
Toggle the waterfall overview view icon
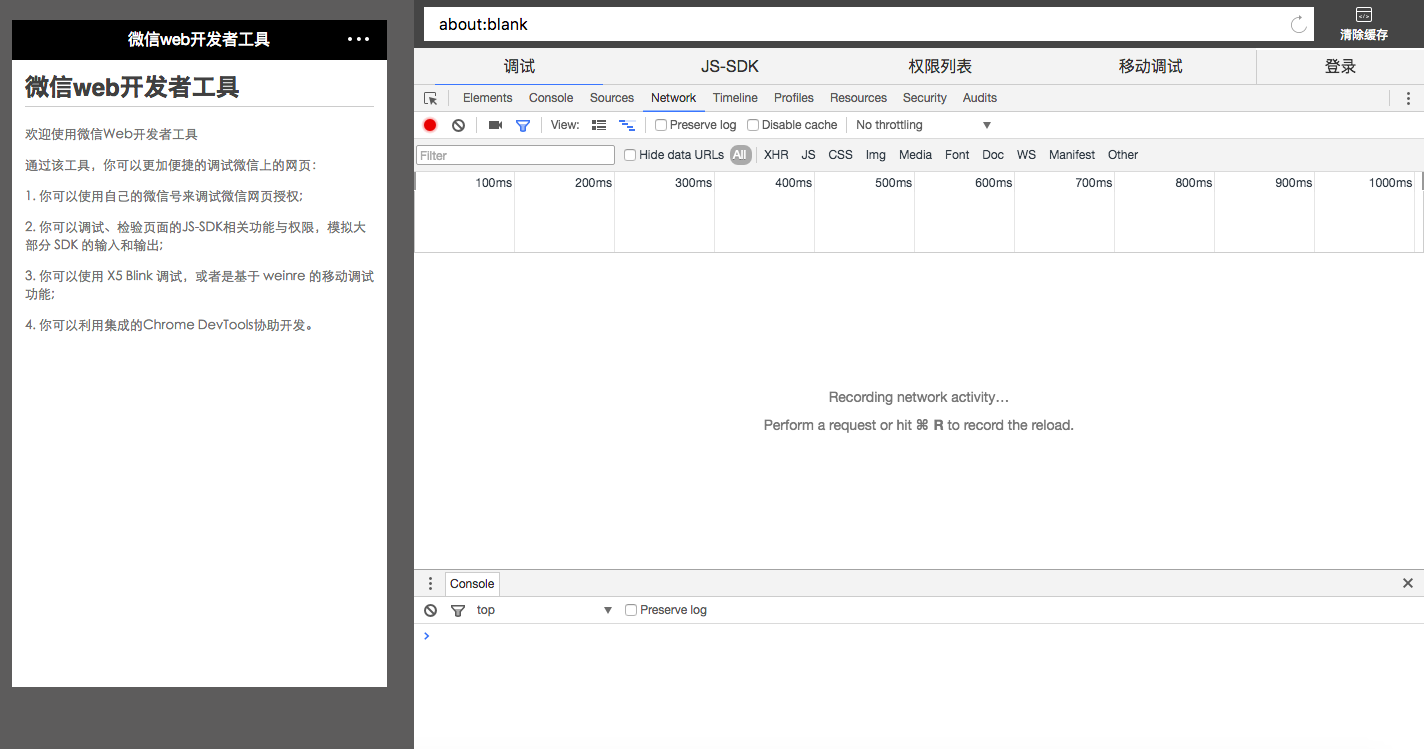tap(627, 125)
